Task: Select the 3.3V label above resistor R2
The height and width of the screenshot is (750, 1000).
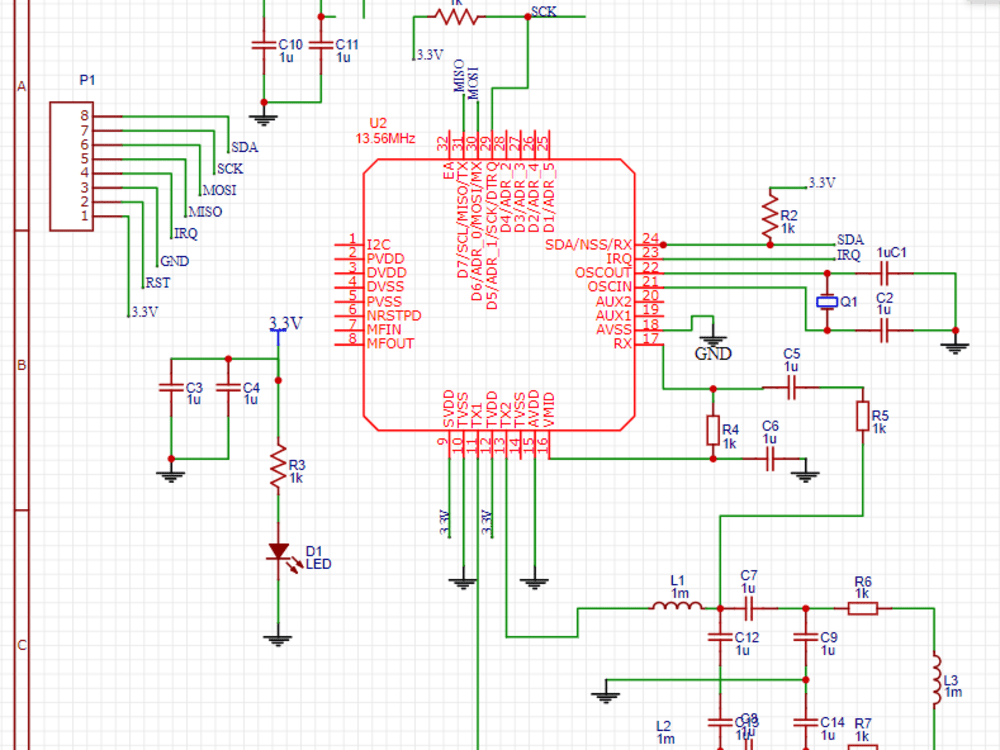Action: (822, 182)
